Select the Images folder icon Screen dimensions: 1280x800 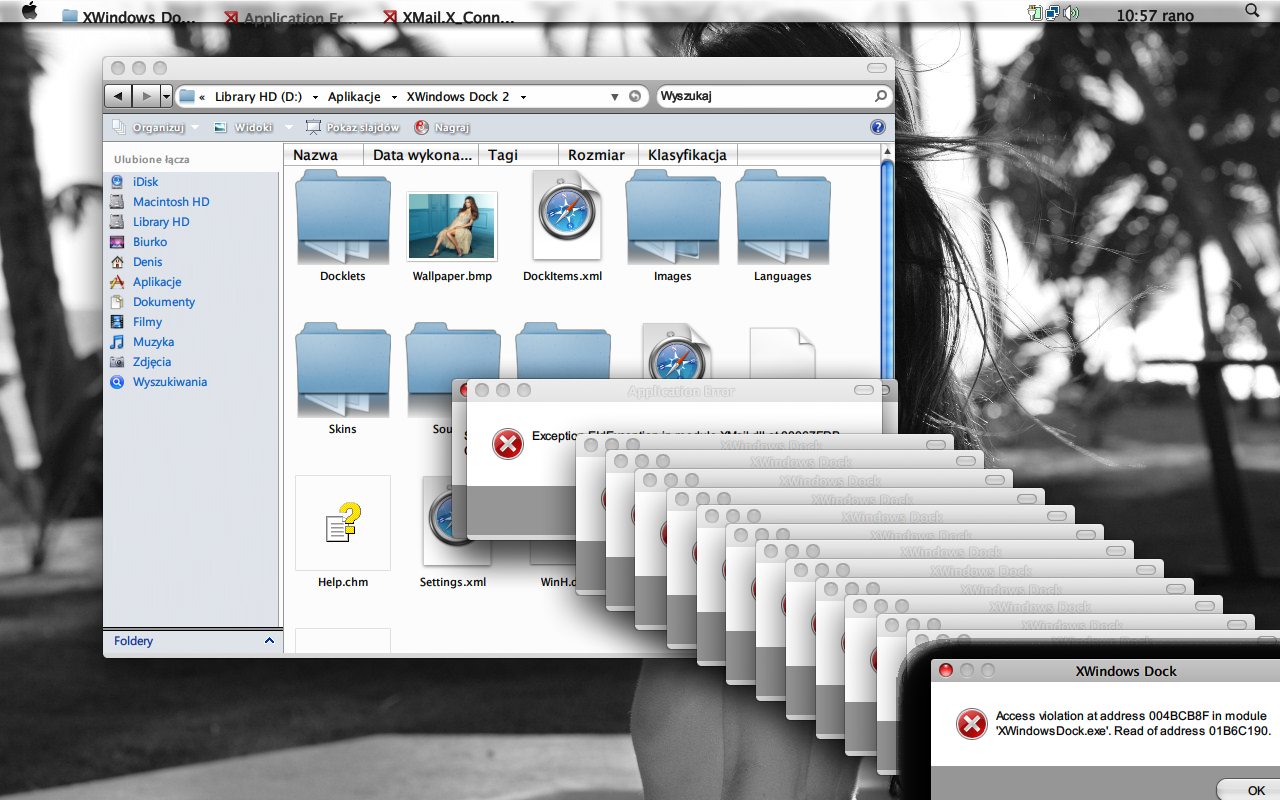(x=673, y=218)
